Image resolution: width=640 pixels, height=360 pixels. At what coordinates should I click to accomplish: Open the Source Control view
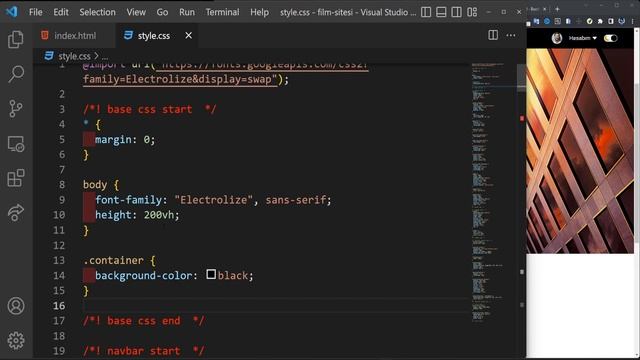coord(16,109)
